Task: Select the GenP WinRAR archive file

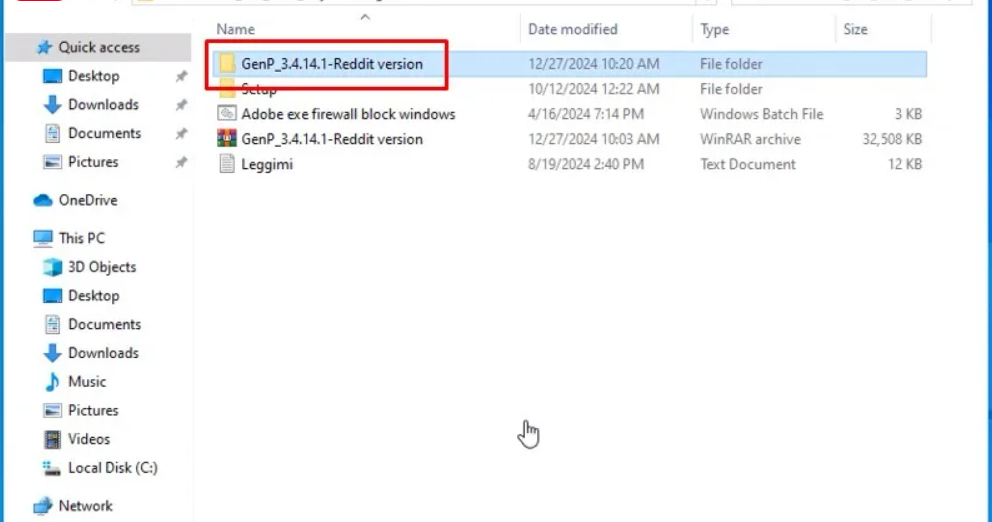Action: coord(331,139)
